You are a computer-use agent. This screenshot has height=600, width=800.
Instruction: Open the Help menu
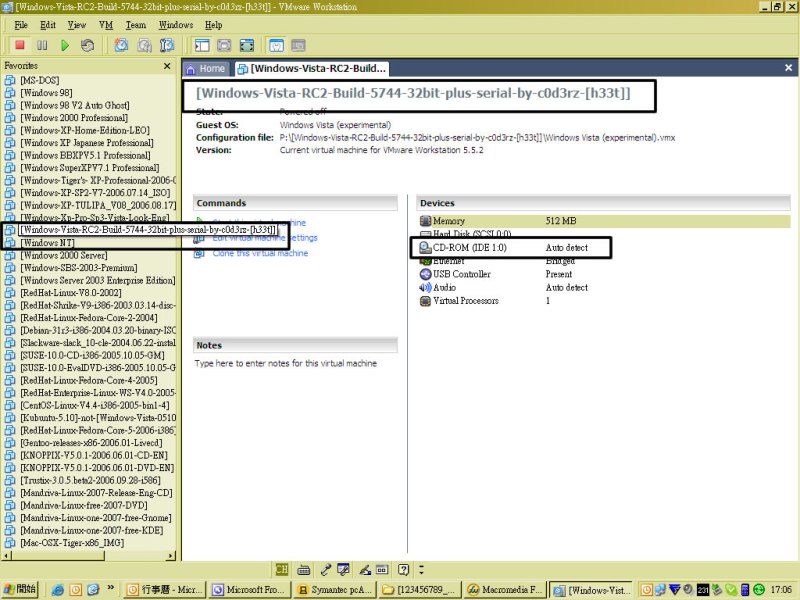[x=214, y=25]
